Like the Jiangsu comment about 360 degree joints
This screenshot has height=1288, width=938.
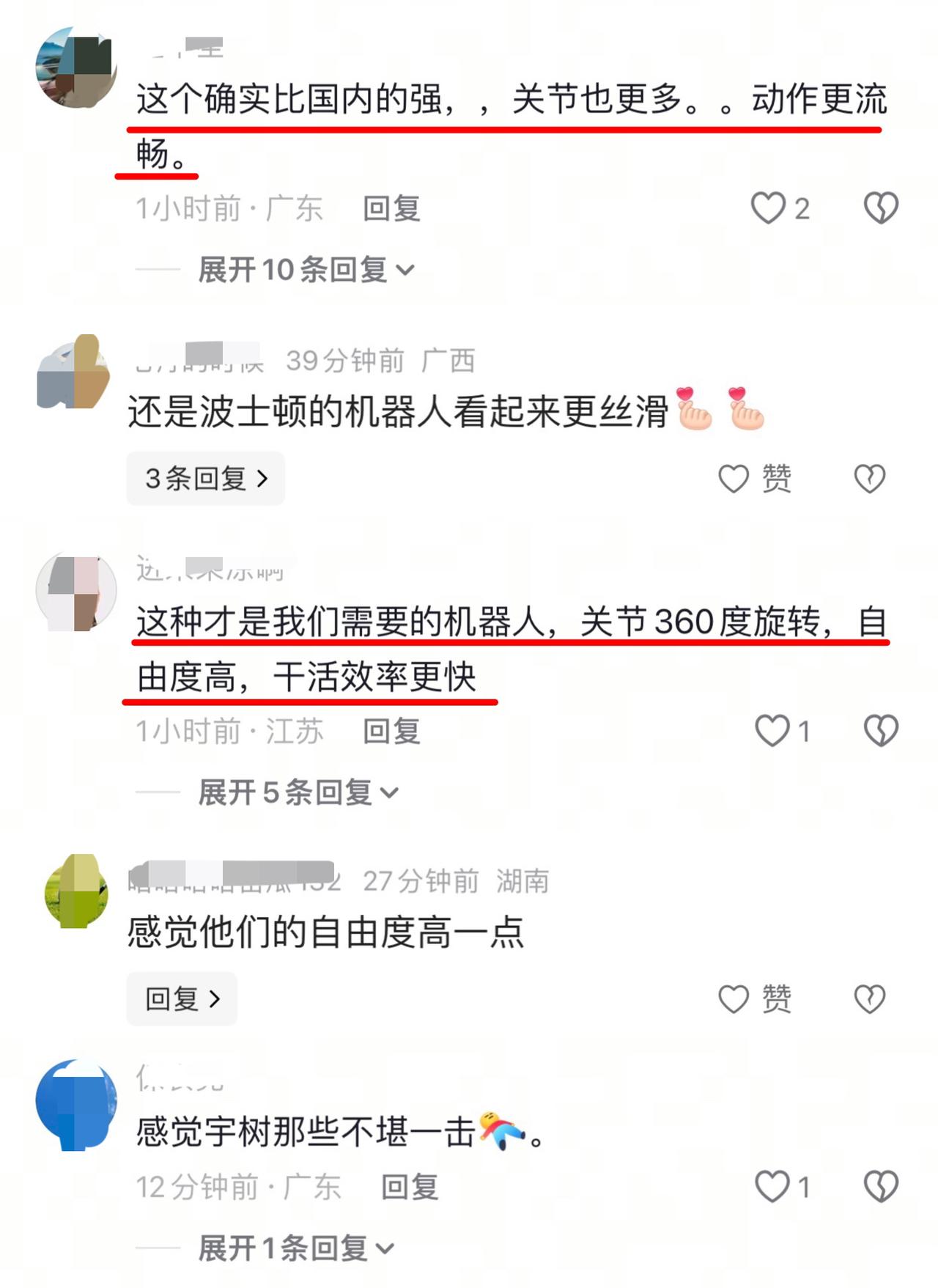772,731
